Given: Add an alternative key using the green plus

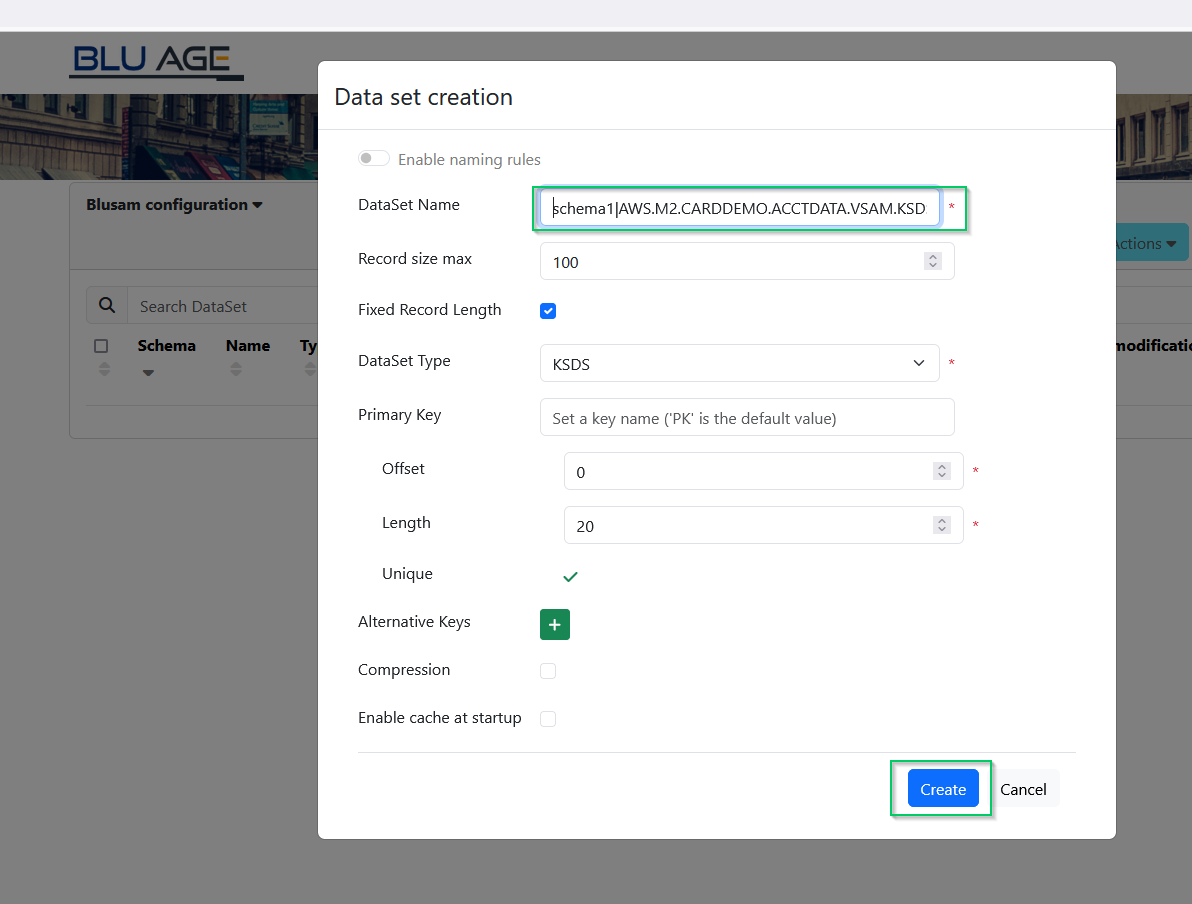Looking at the screenshot, I should point(555,624).
